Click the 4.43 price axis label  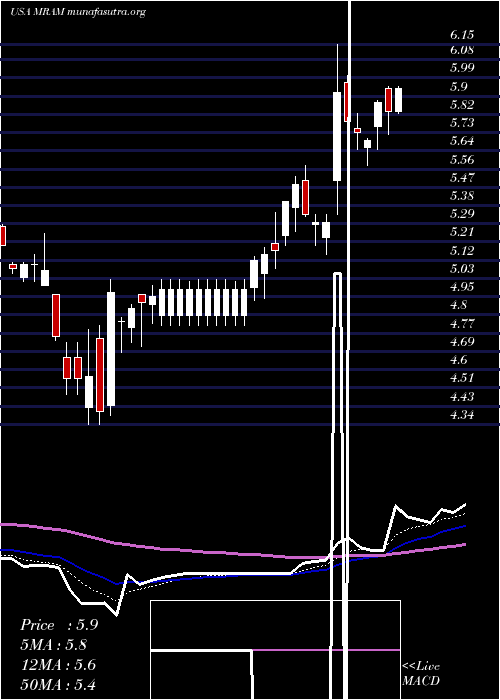point(462,396)
